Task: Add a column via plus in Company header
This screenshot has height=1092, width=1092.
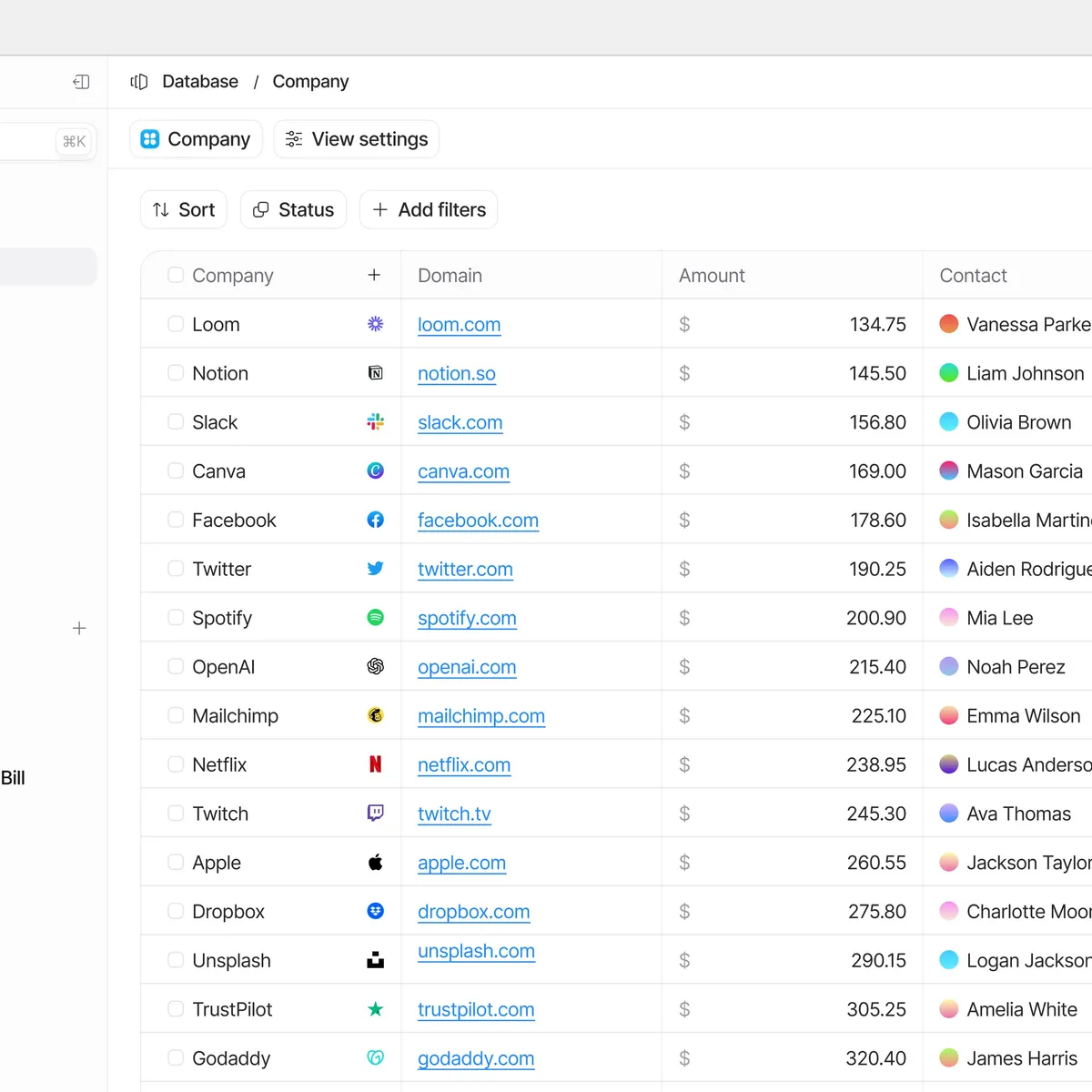Action: click(x=374, y=275)
